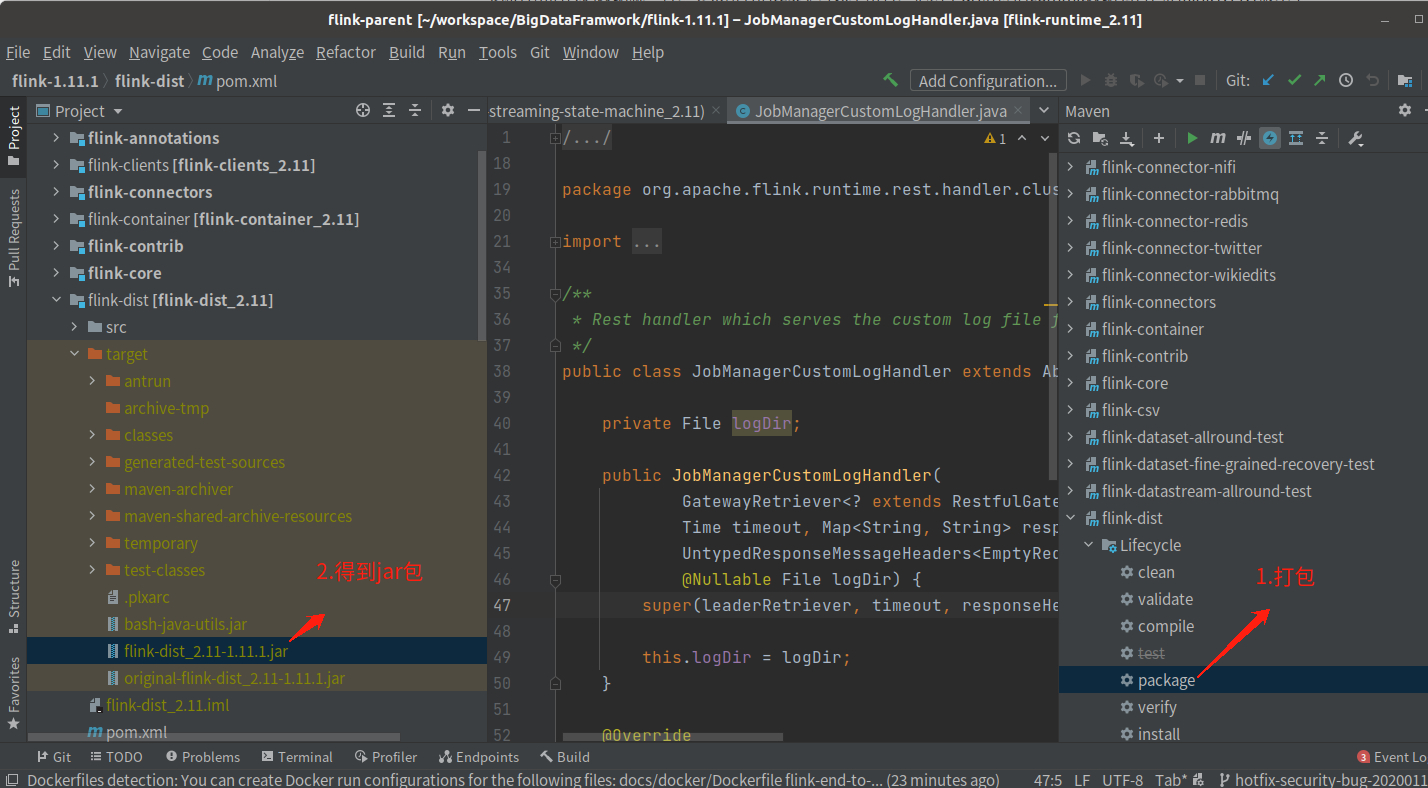Collapse the Lifecycle node in Maven
The width and height of the screenshot is (1428, 788).
point(1089,545)
